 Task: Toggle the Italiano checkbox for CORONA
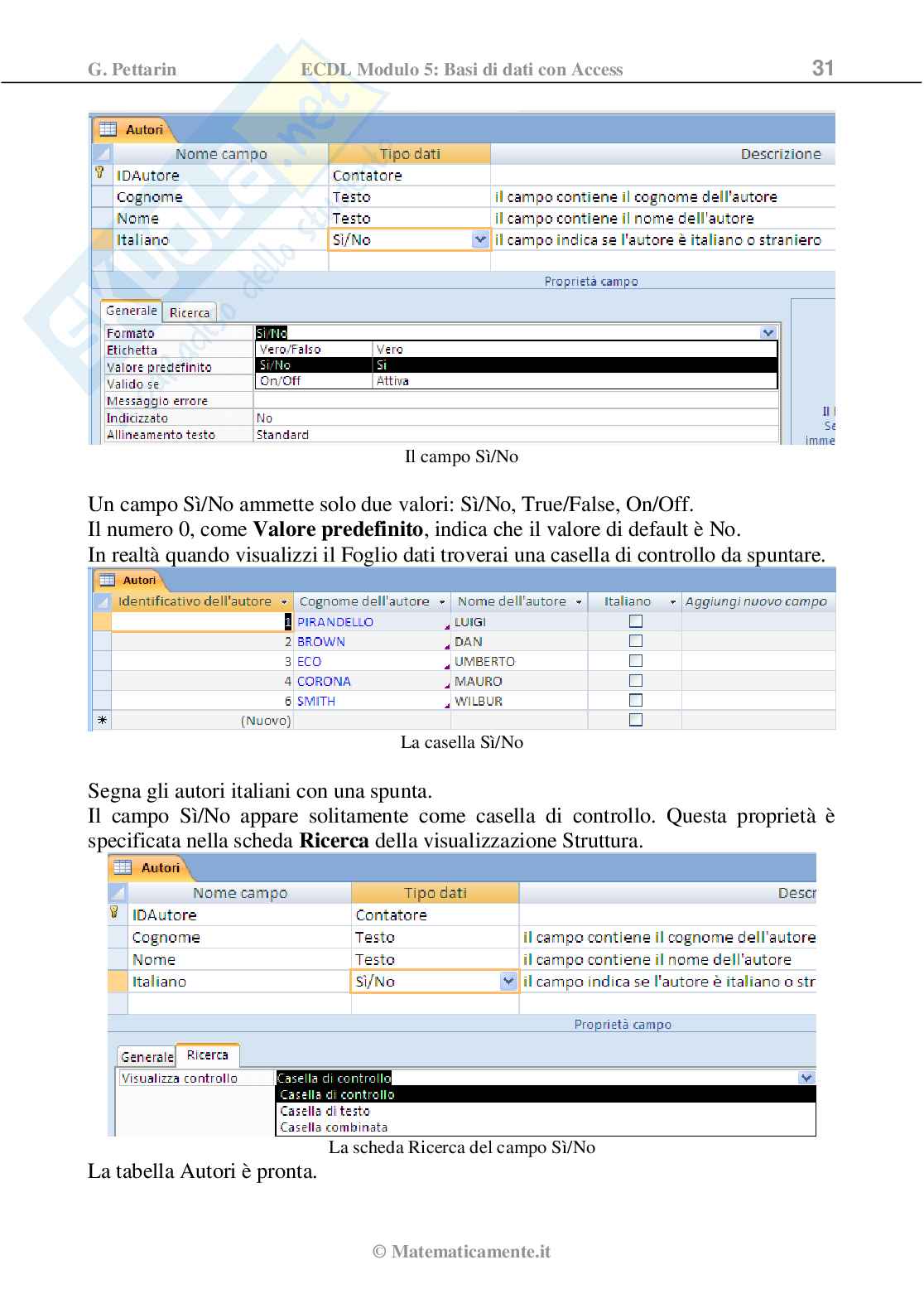[636, 681]
